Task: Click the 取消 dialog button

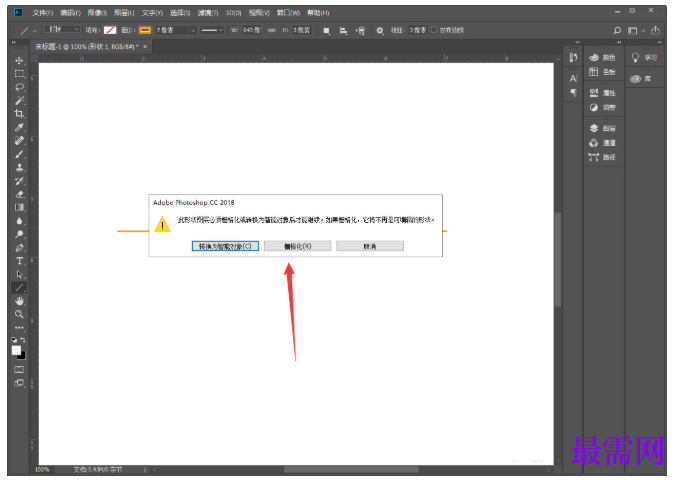Action: (x=370, y=246)
